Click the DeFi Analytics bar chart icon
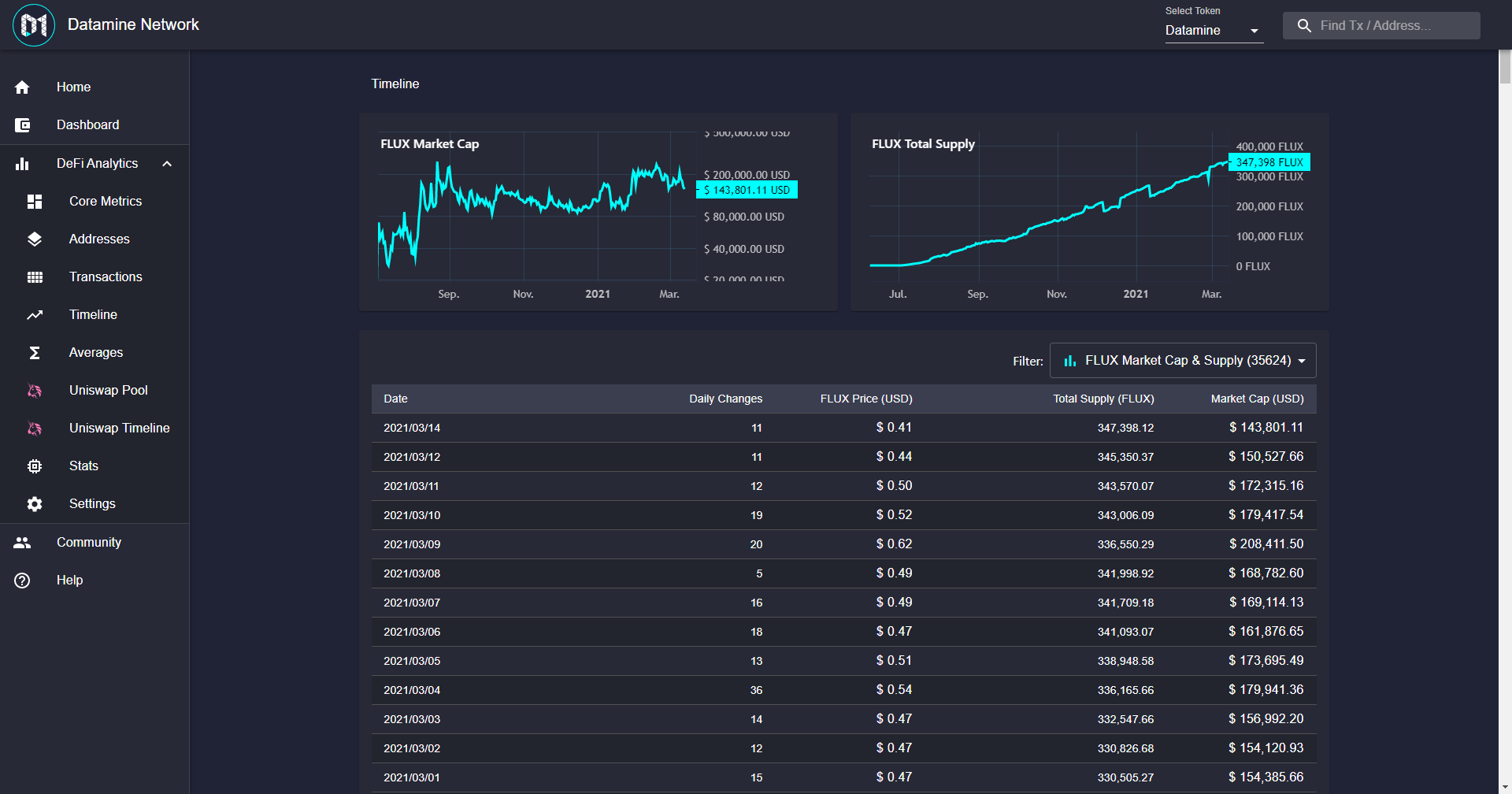 [x=22, y=164]
